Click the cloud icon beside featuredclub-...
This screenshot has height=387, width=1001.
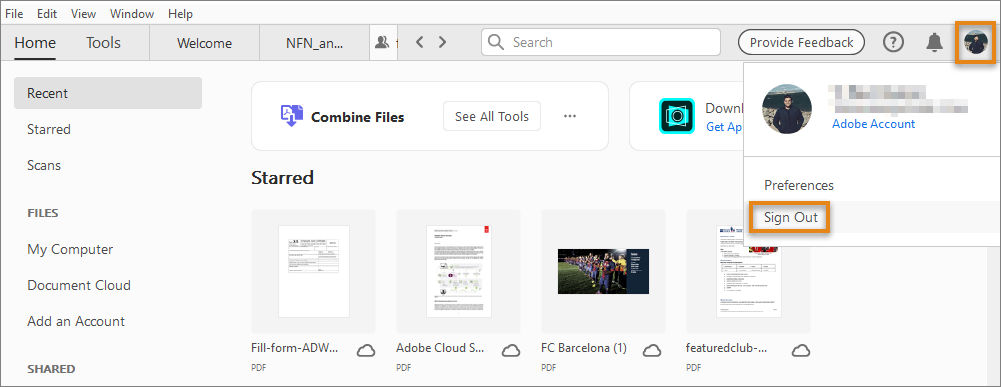(x=801, y=350)
